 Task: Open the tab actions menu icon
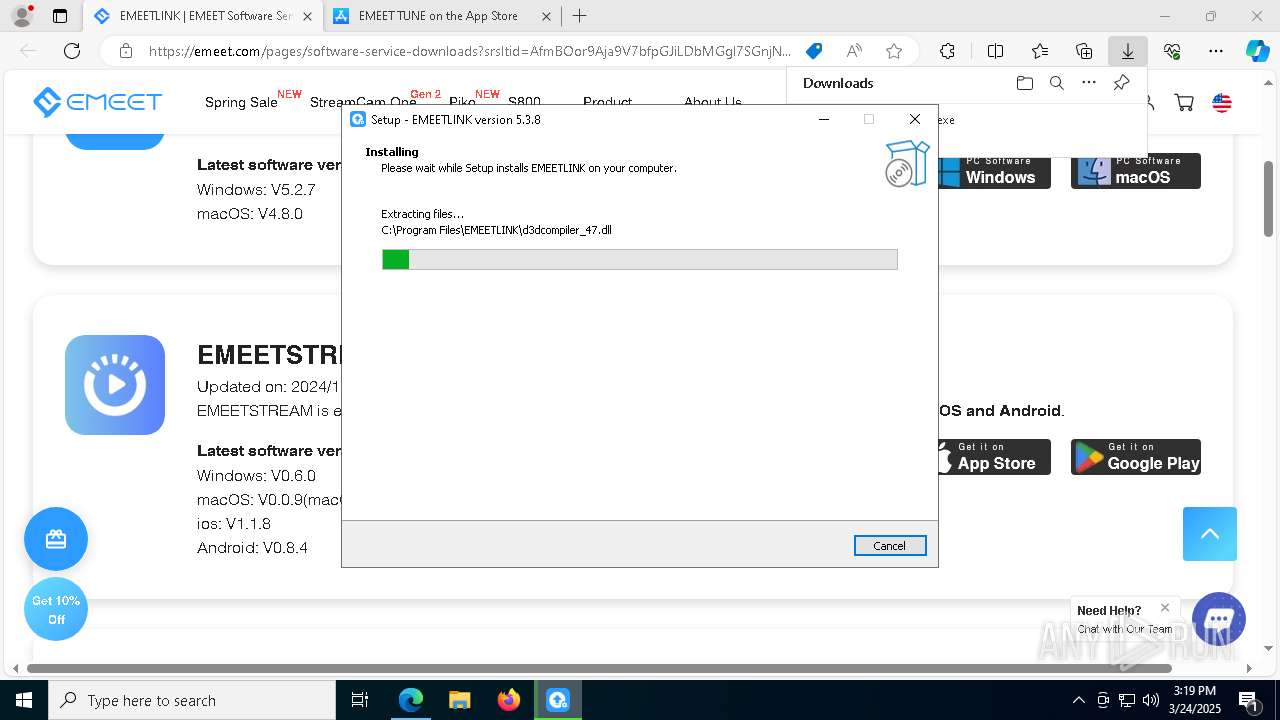[60, 16]
